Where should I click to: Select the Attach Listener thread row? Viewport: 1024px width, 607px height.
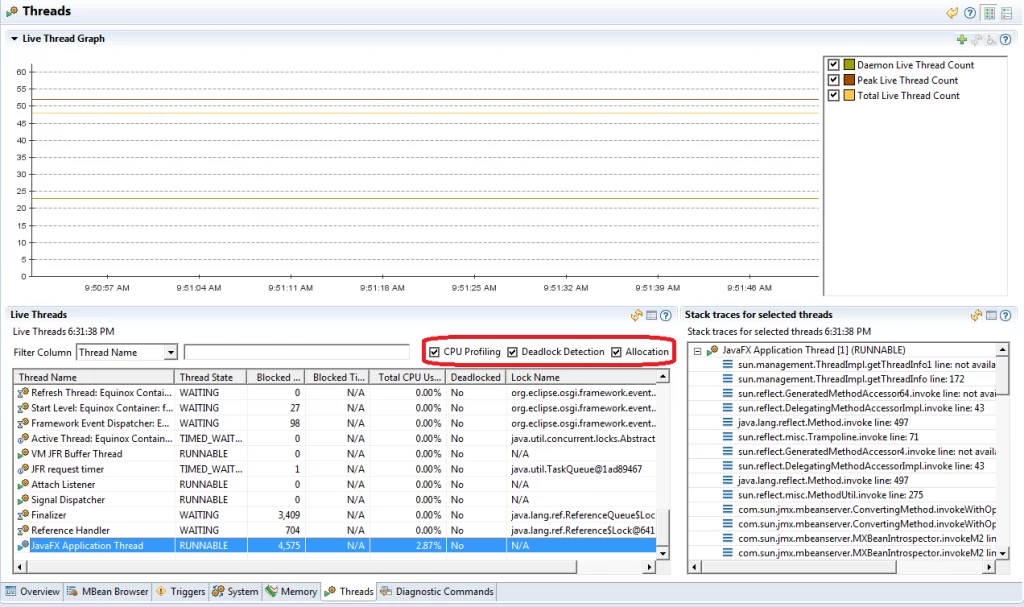tap(334, 484)
